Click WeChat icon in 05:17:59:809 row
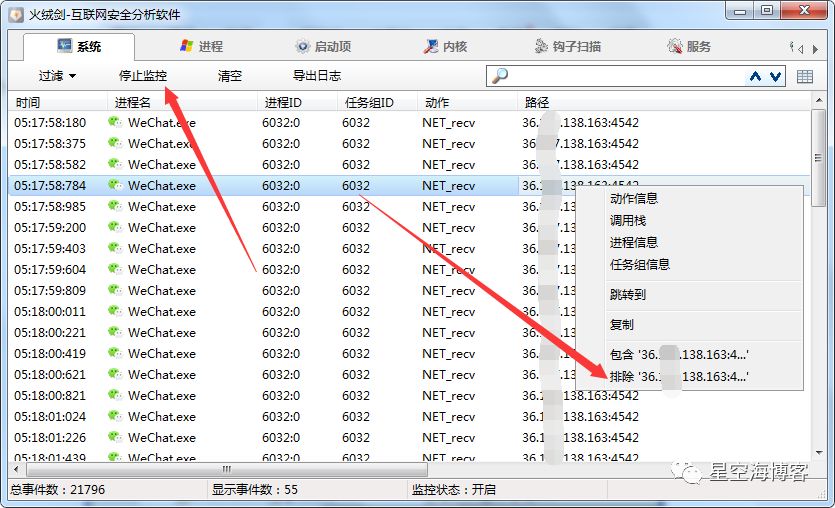 coord(115,290)
